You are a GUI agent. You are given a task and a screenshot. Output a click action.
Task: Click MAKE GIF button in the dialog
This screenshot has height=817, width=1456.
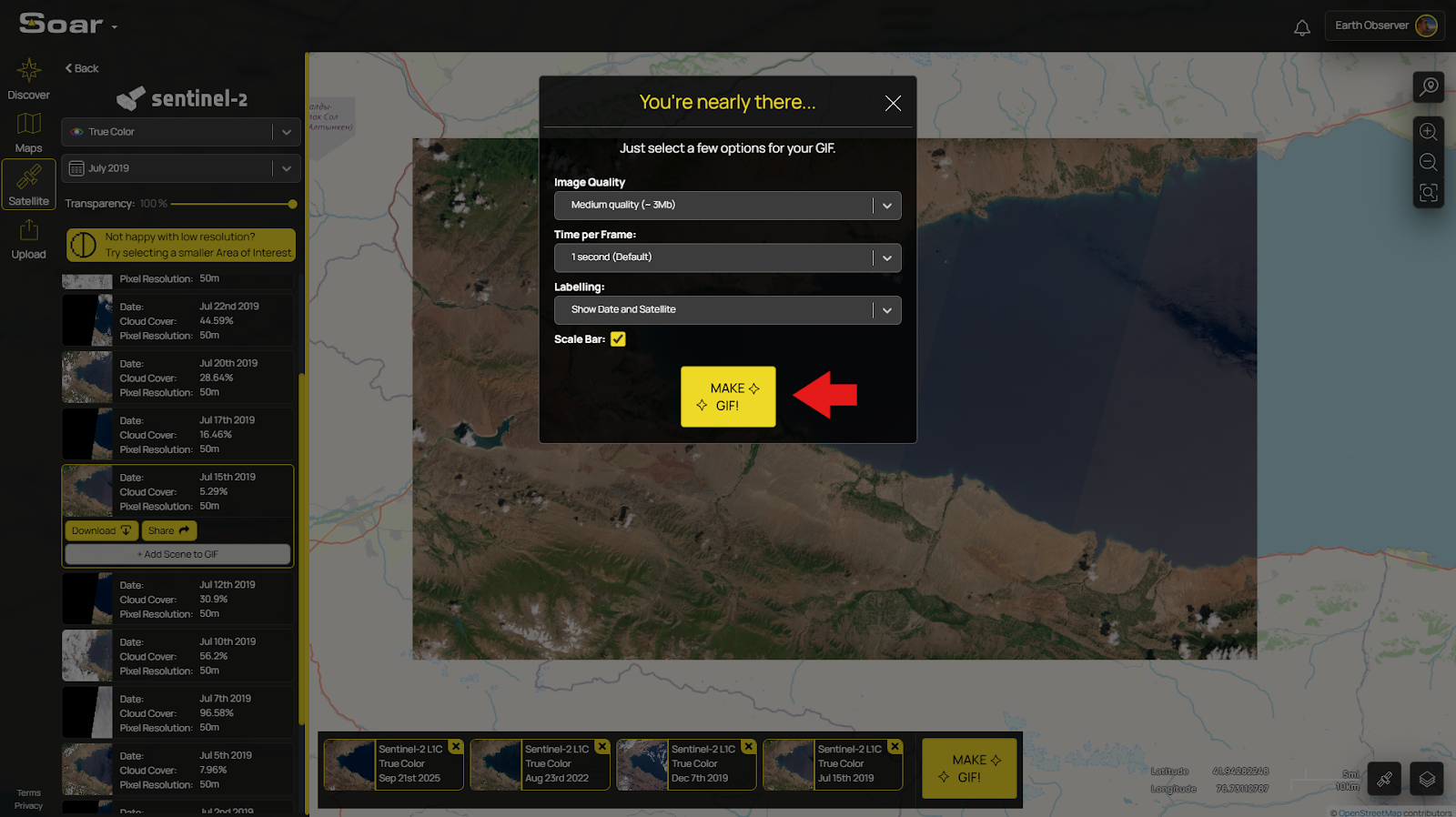(728, 397)
